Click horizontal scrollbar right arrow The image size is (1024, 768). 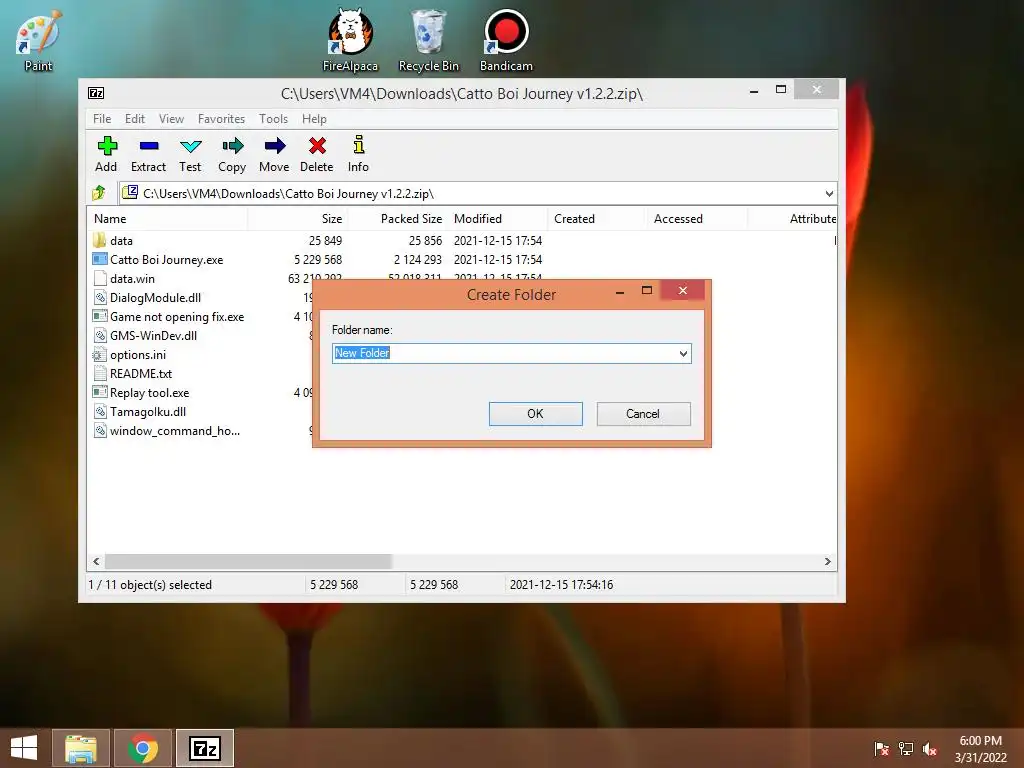[x=827, y=562]
